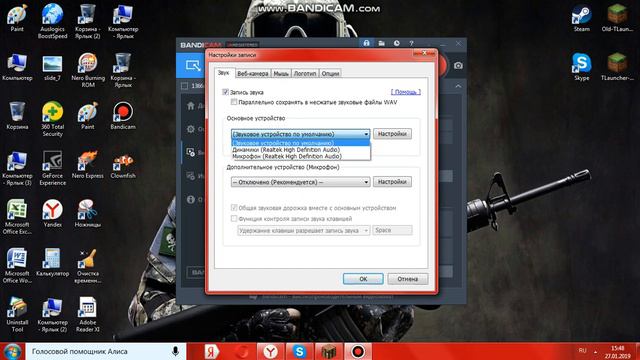Click RU language indicator in tray
This screenshot has height=360, width=640.
coord(582,351)
